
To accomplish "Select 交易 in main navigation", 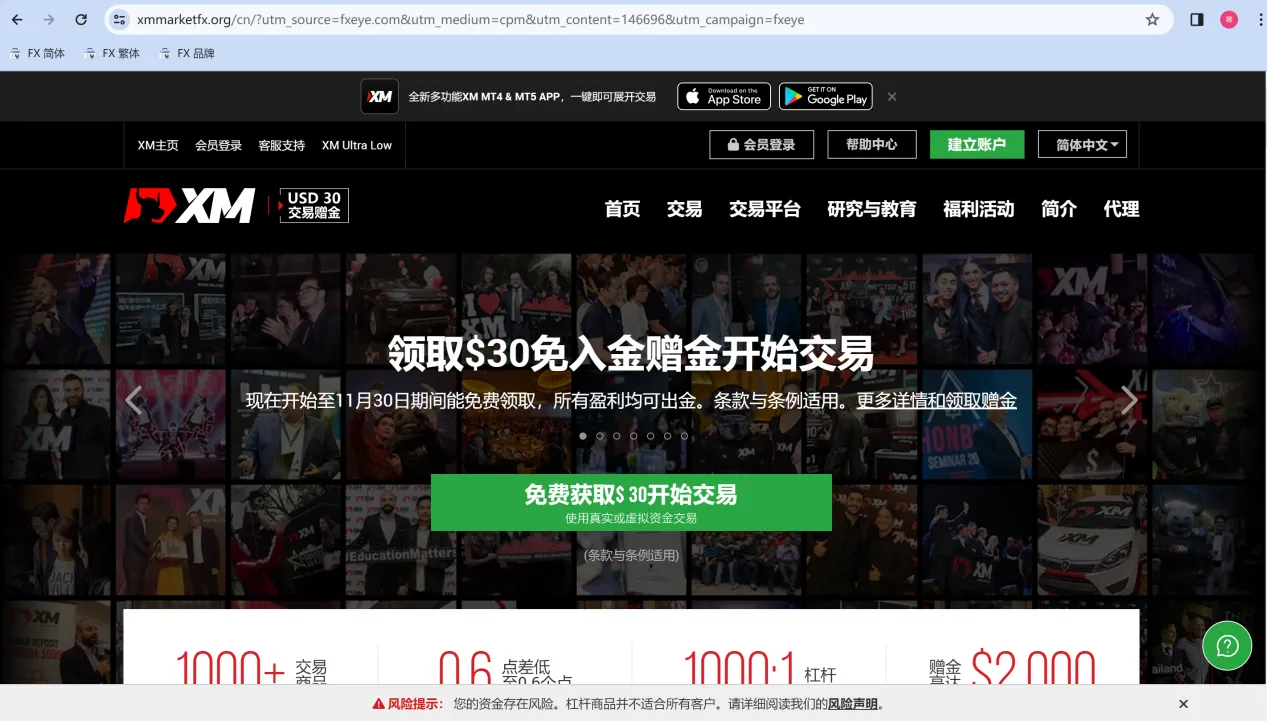I will (684, 209).
